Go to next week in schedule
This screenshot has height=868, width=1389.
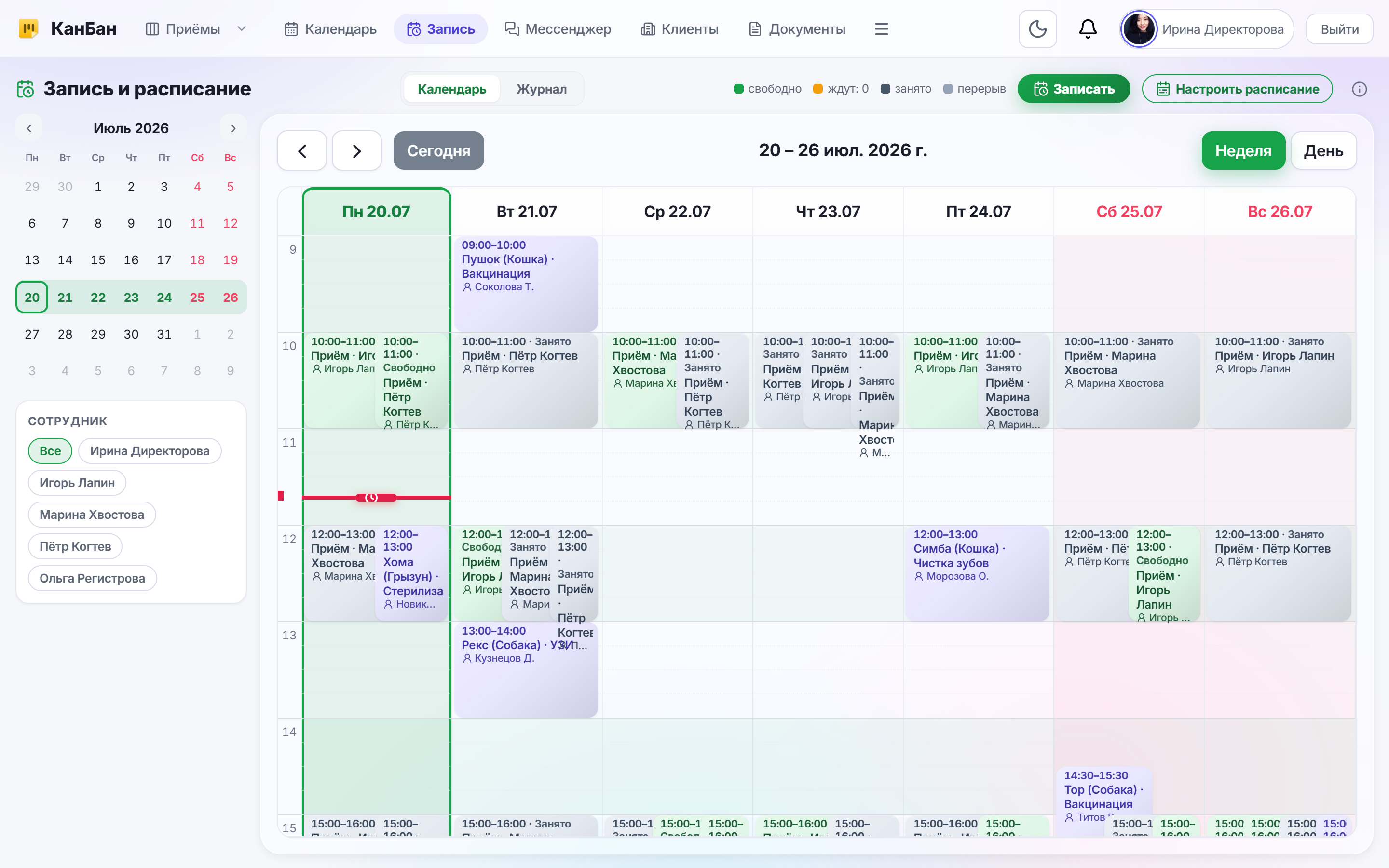click(356, 150)
